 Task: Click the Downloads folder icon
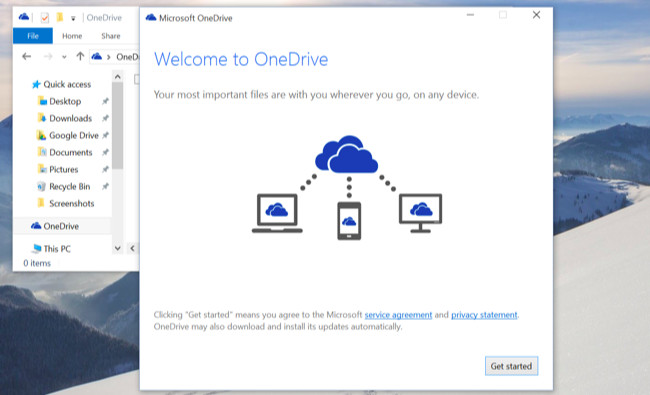(x=42, y=118)
